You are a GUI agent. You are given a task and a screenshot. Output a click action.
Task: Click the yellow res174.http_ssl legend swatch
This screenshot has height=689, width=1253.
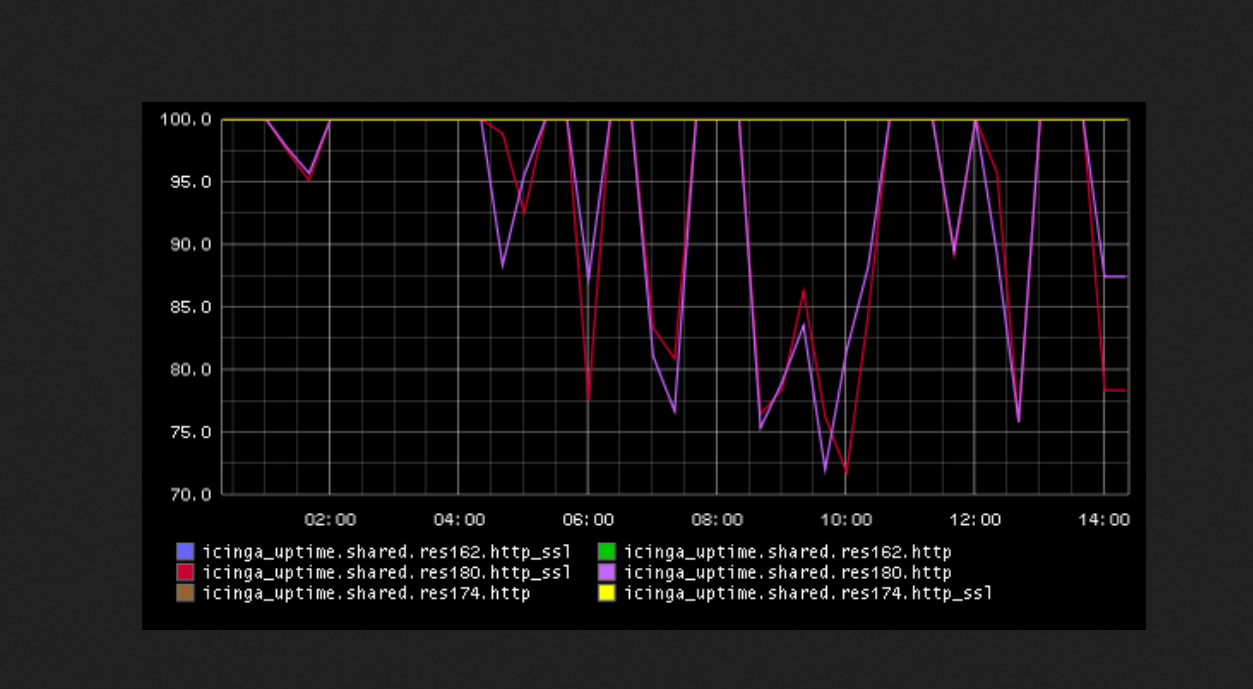pyautogui.click(x=607, y=593)
